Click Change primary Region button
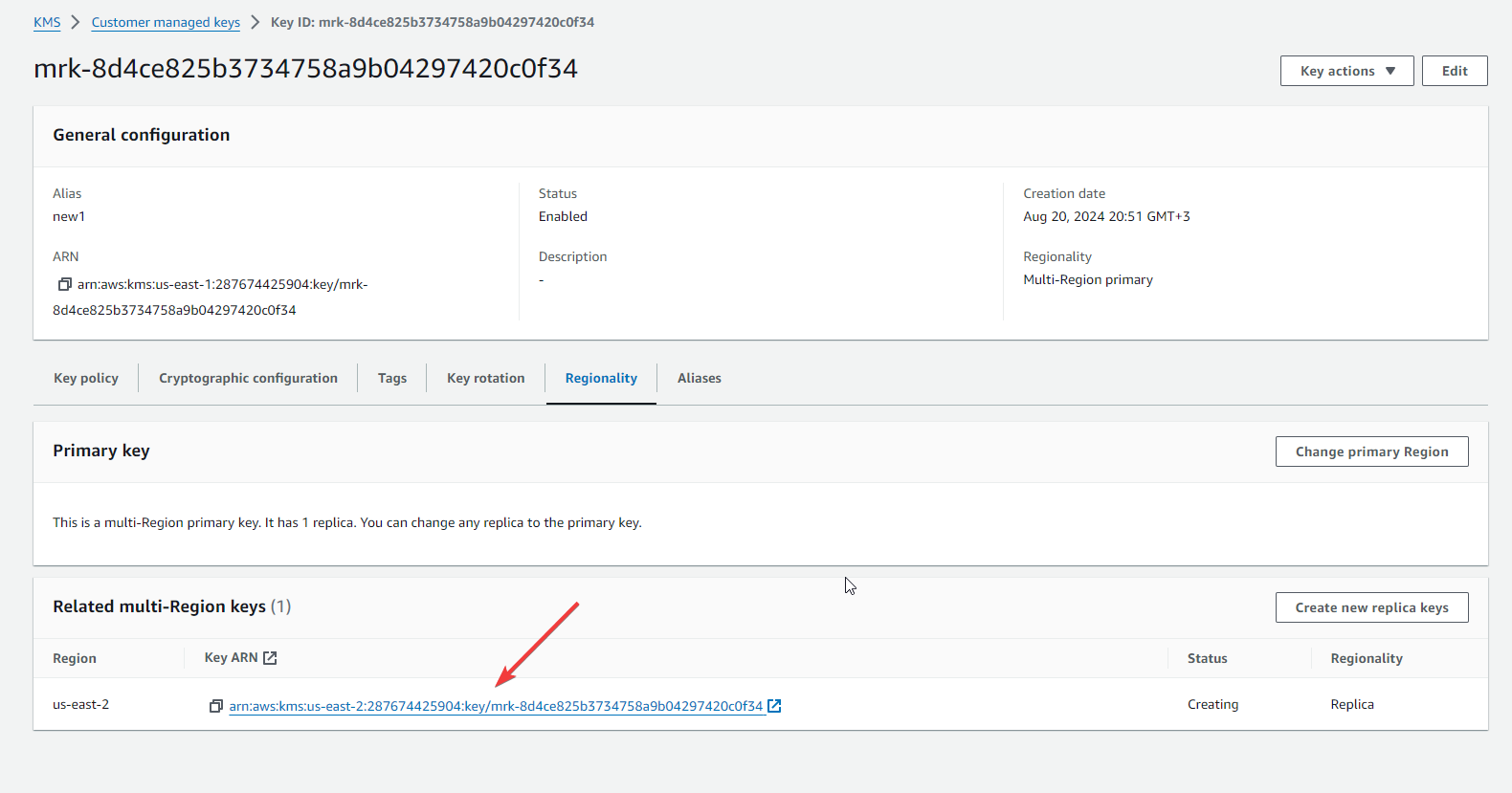This screenshot has height=793, width=1512. (x=1371, y=452)
